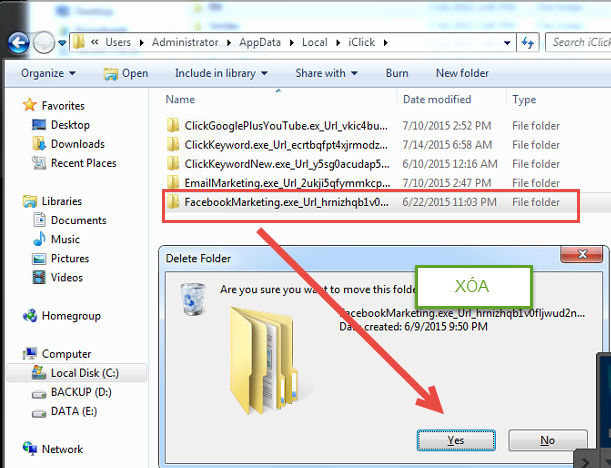Image resolution: width=611 pixels, height=468 pixels.
Task: Select the Administrator breadcrumb
Action: click(185, 42)
